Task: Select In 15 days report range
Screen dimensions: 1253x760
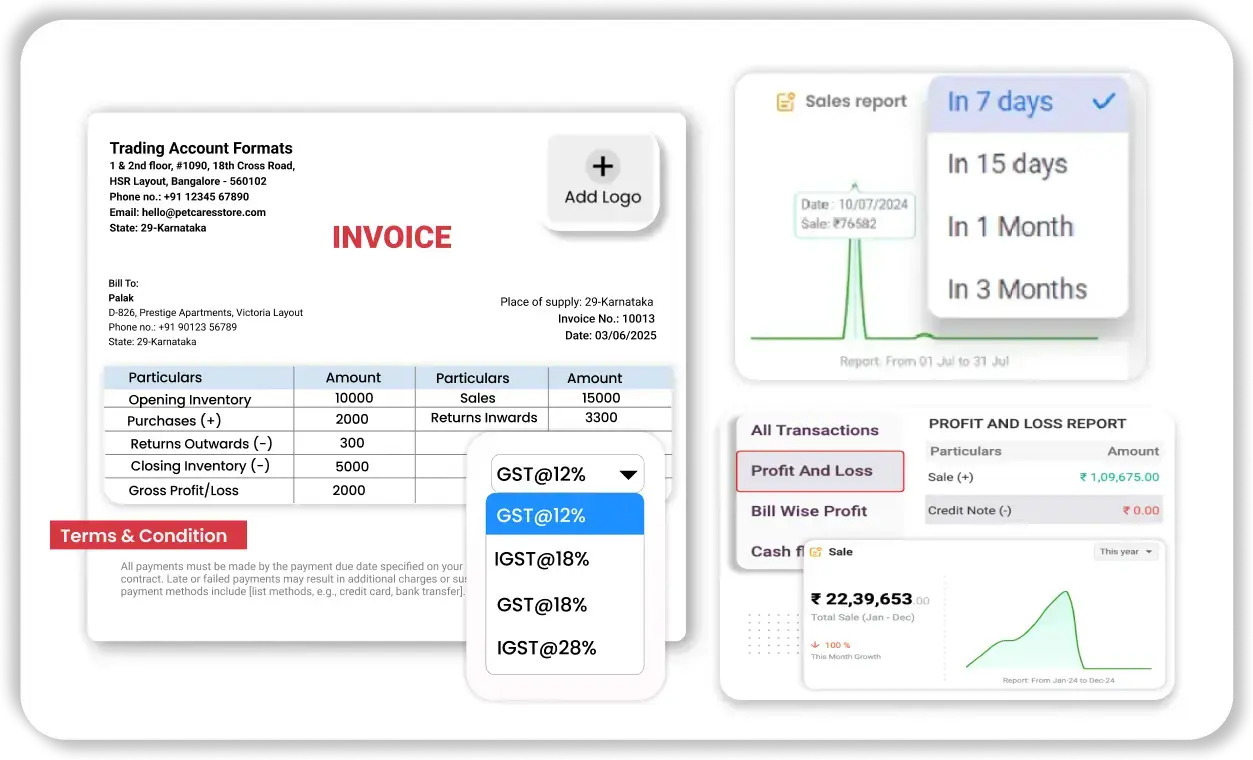Action: point(1007,164)
